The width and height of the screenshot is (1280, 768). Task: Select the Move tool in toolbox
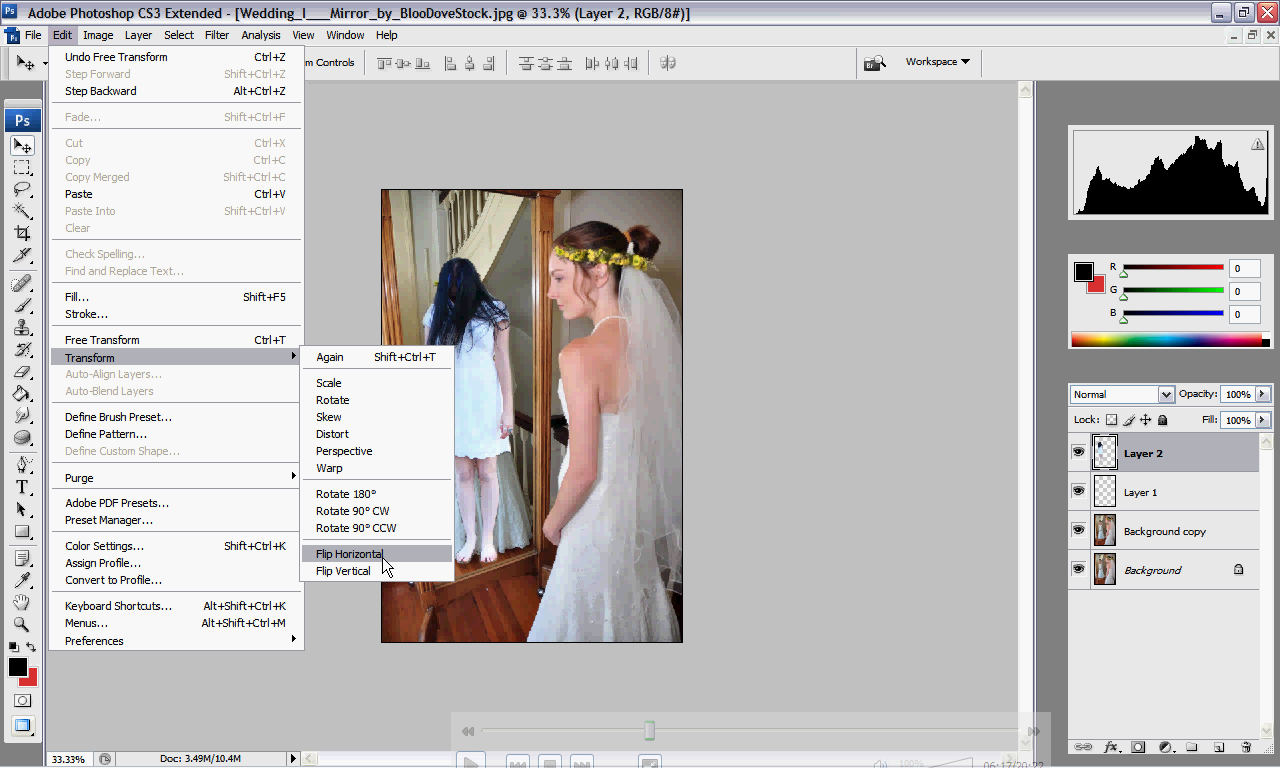[x=22, y=146]
